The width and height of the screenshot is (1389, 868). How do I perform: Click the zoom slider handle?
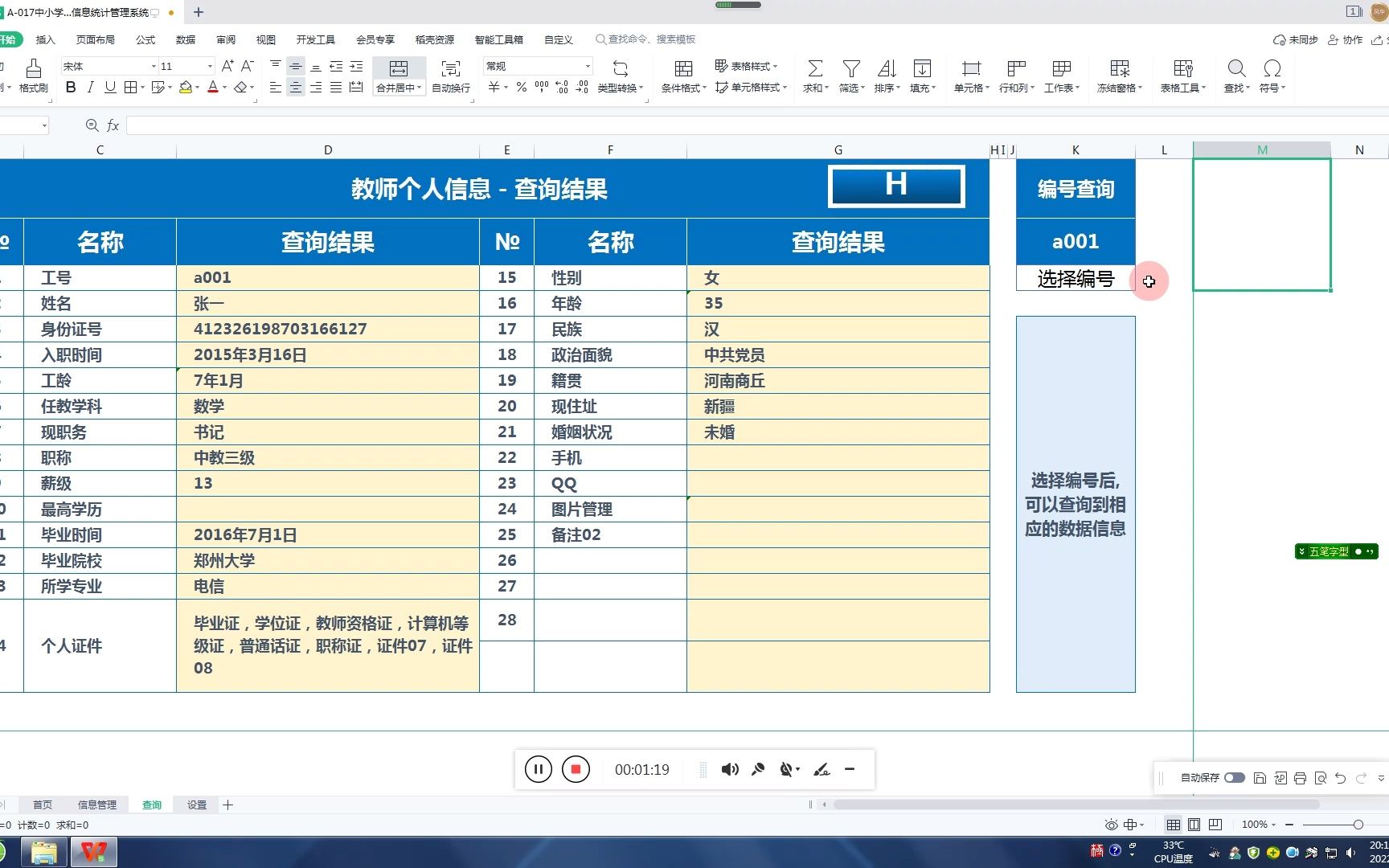click(1358, 825)
